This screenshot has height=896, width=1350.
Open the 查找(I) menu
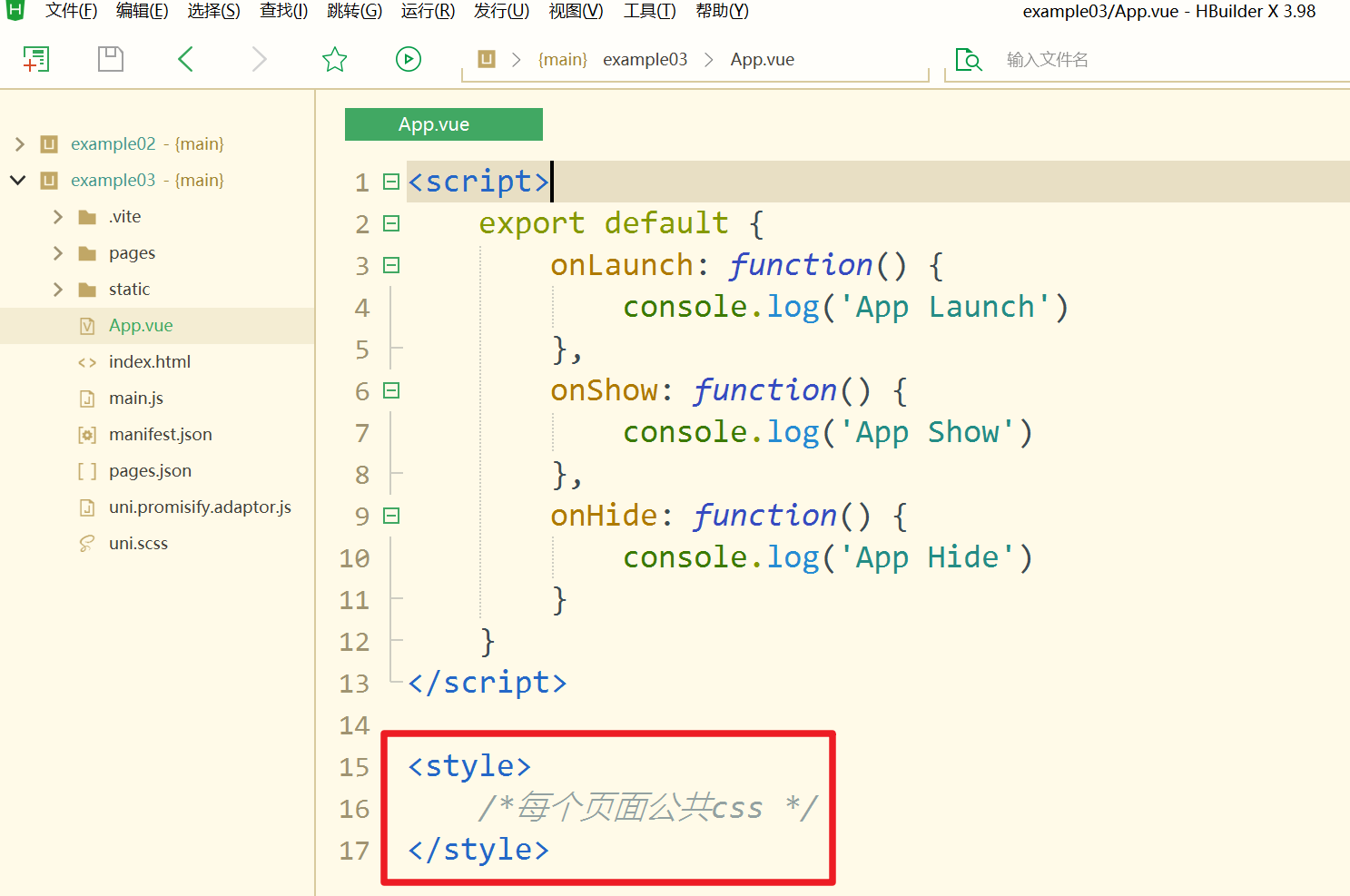point(284,11)
